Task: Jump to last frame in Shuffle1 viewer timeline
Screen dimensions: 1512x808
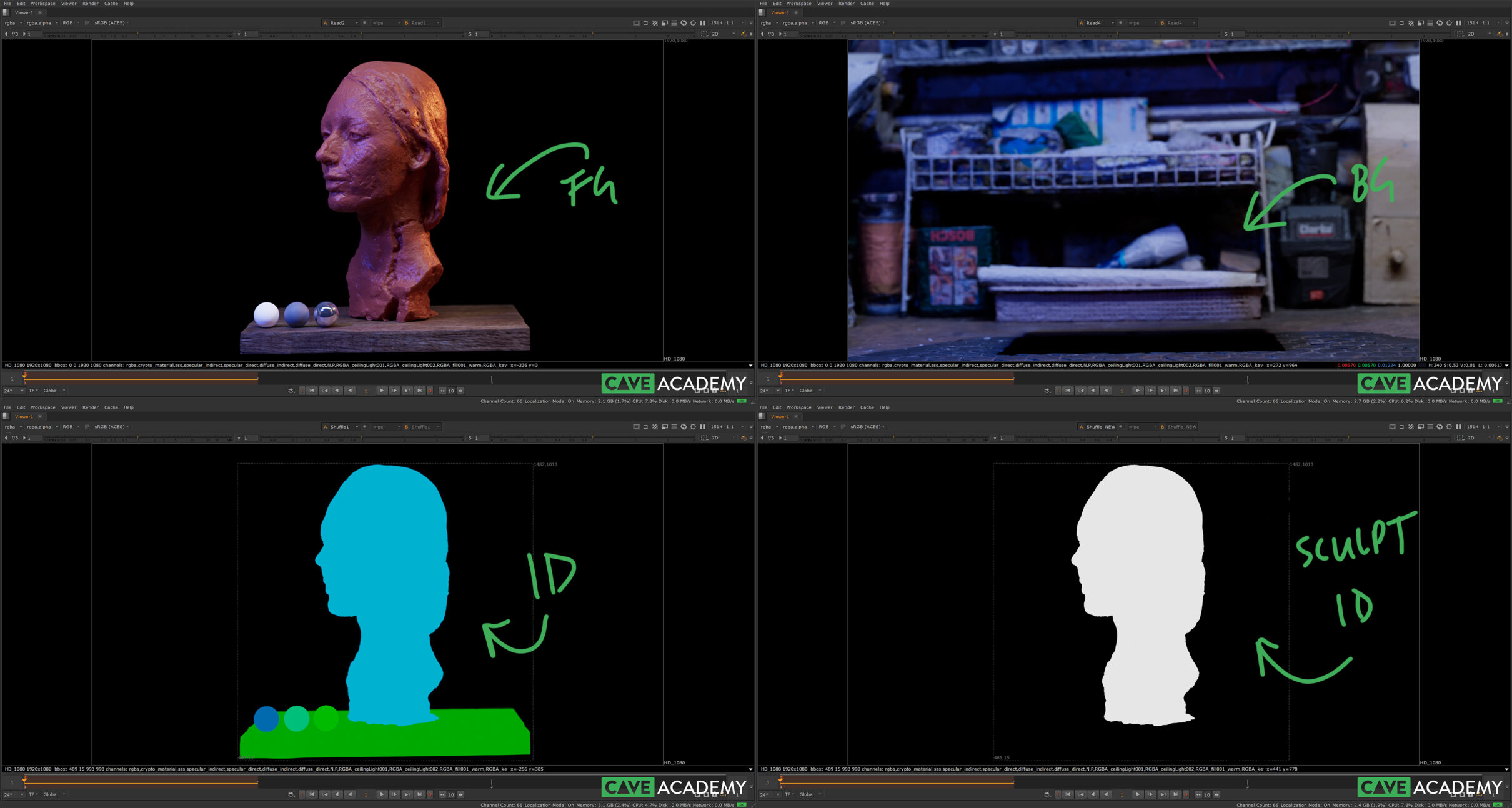Action: (420, 794)
